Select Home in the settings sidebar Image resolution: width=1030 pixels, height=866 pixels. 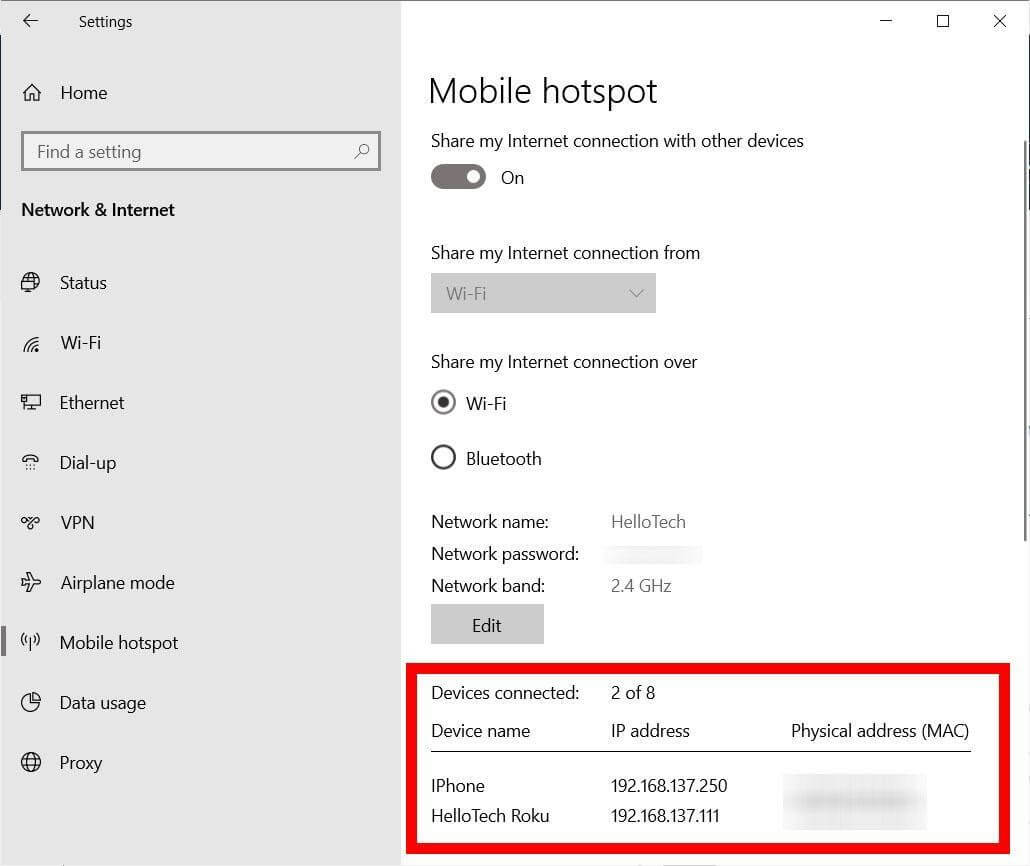83,93
